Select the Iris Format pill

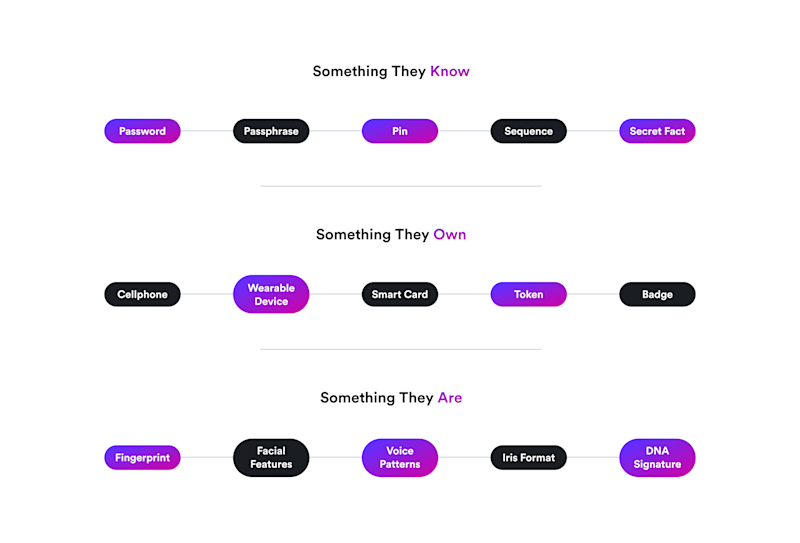[x=528, y=458]
